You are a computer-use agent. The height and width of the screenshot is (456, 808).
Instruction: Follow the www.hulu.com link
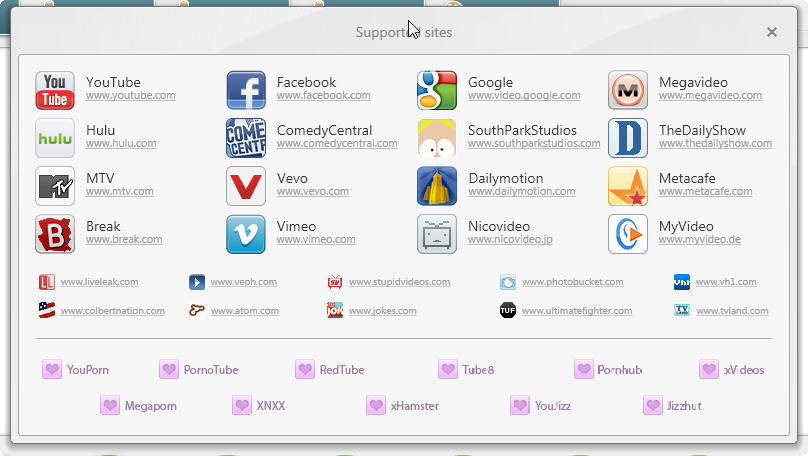121,144
